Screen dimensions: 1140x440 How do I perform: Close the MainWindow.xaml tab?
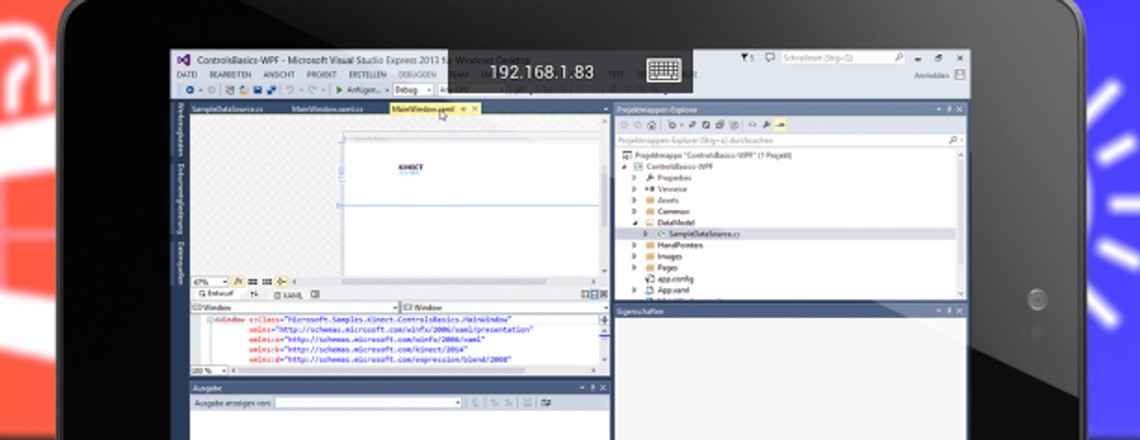tap(475, 109)
